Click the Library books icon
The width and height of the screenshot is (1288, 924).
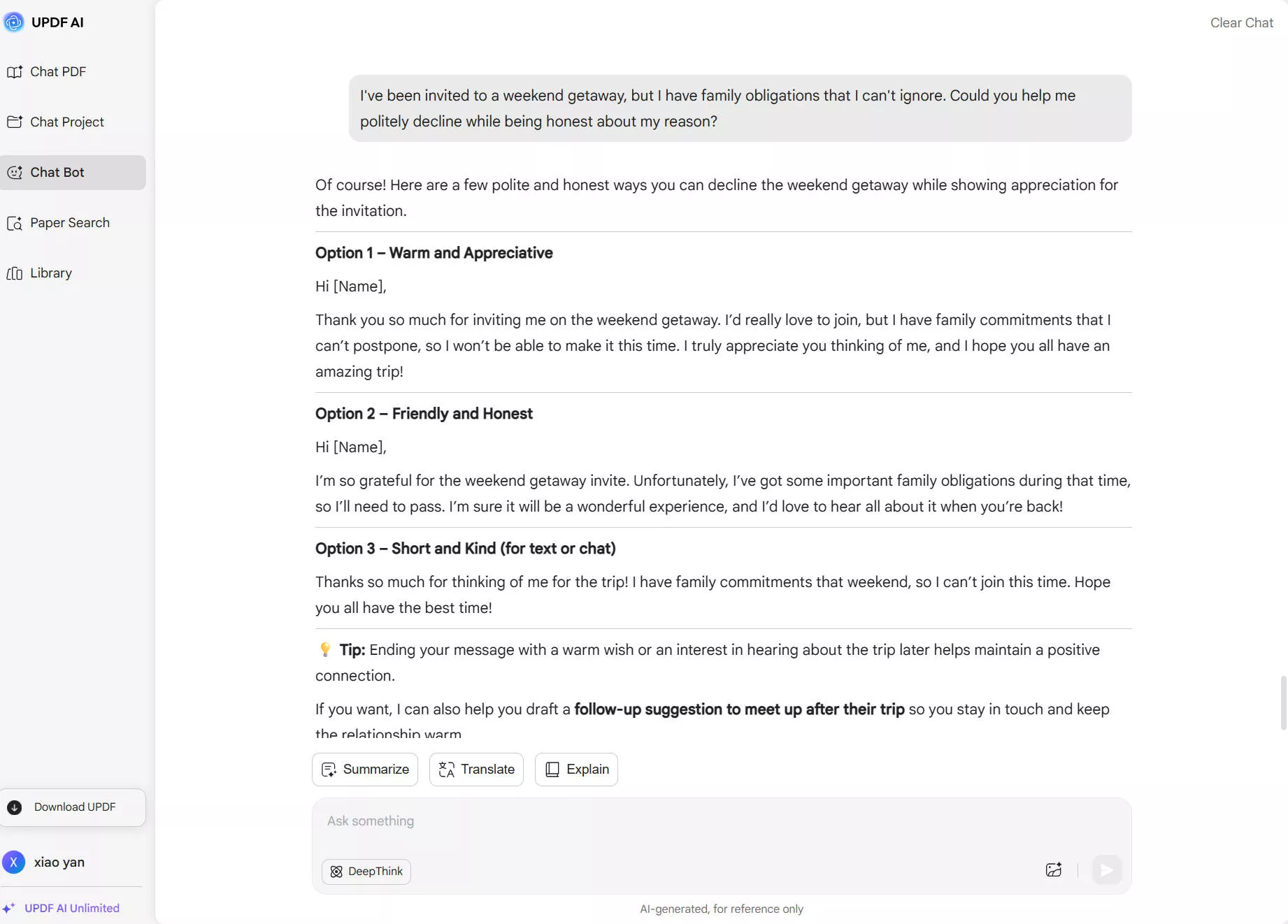(15, 273)
